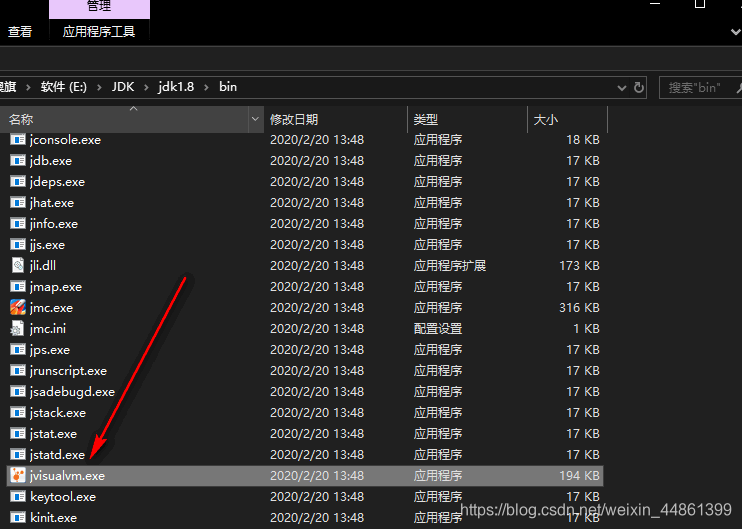The width and height of the screenshot is (742, 529).
Task: Select the jsadebugd.exe file name
Action: pos(72,392)
